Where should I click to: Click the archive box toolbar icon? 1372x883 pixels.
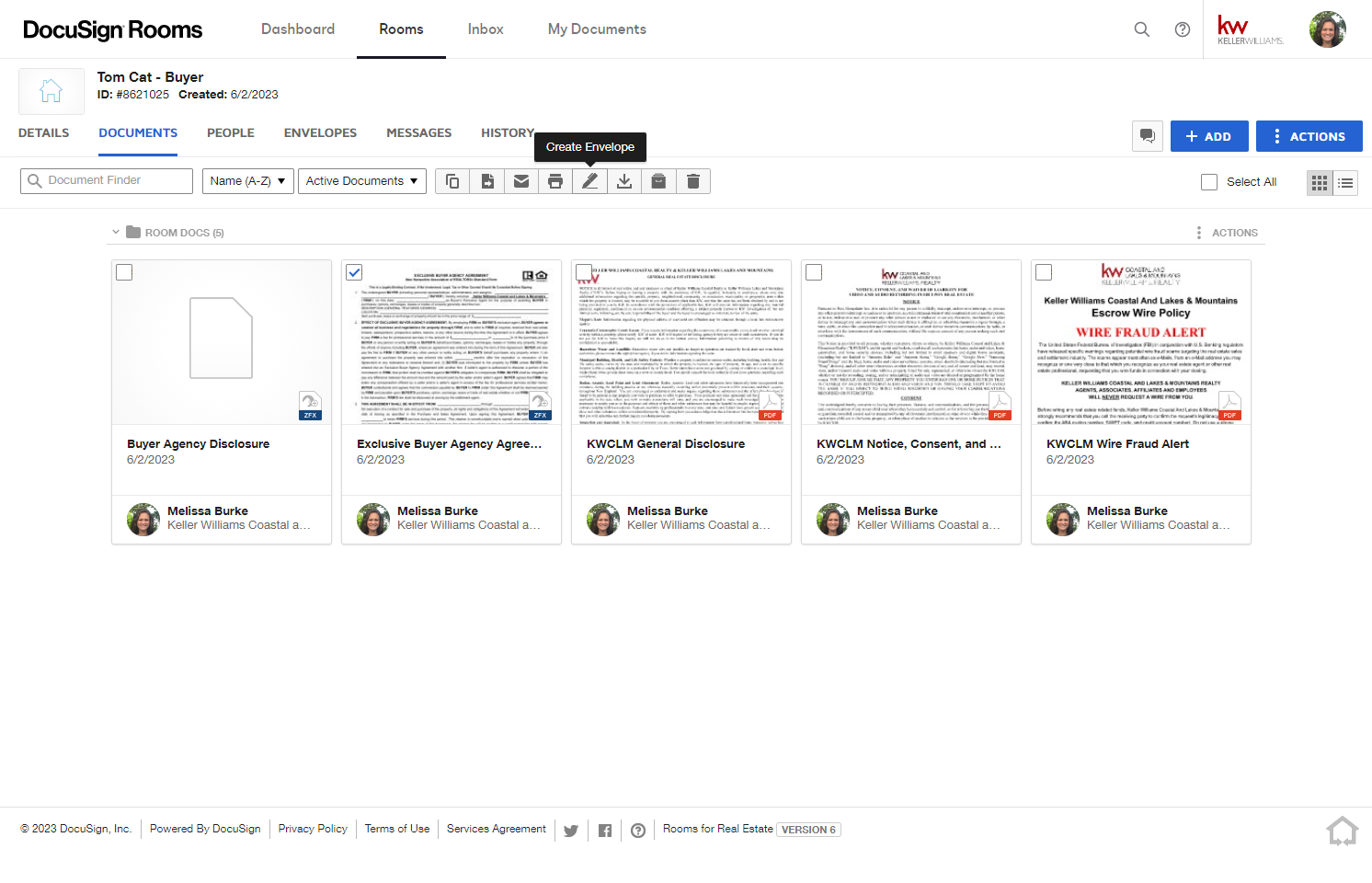click(658, 181)
